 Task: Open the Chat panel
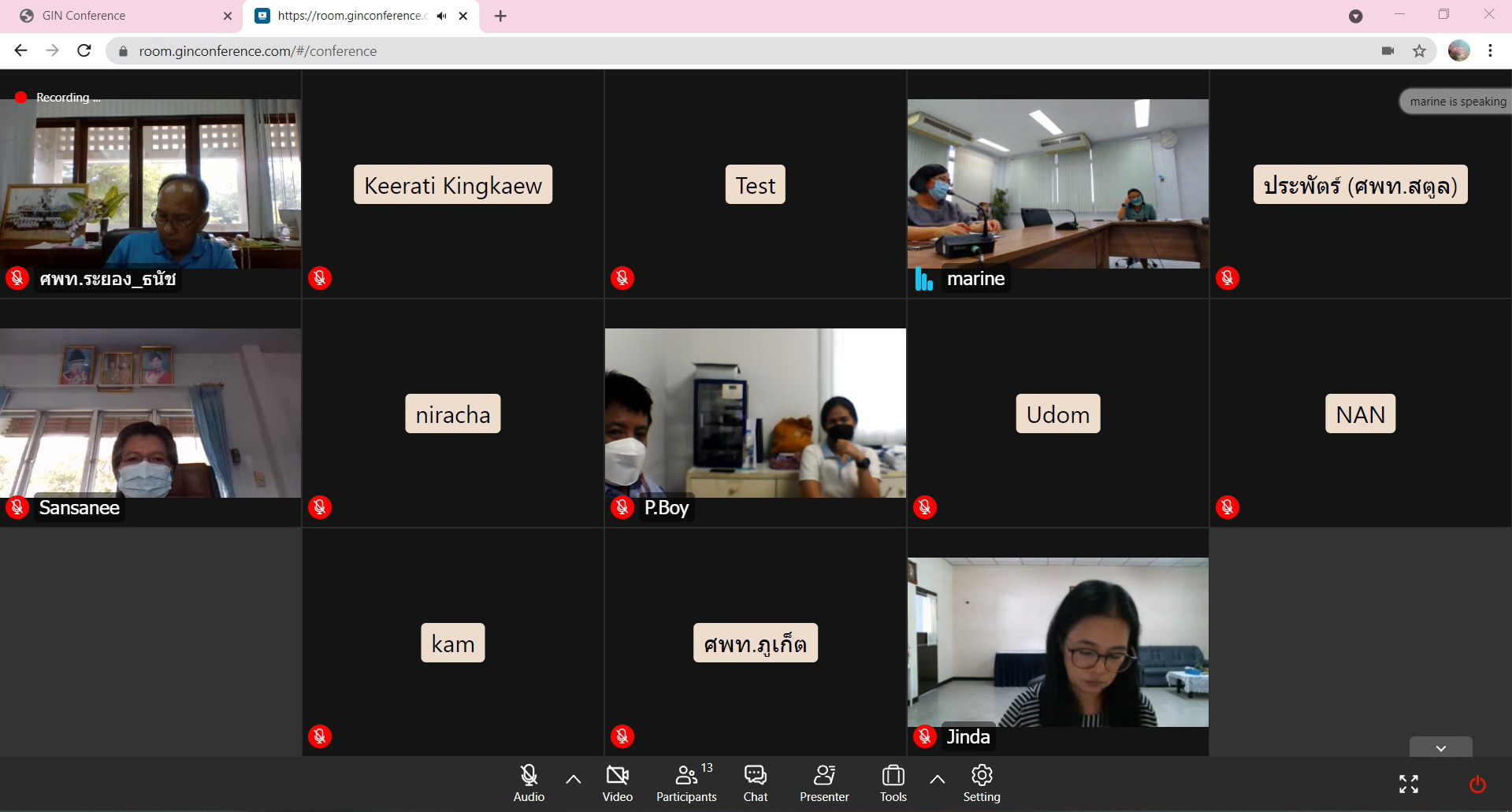pos(755,784)
